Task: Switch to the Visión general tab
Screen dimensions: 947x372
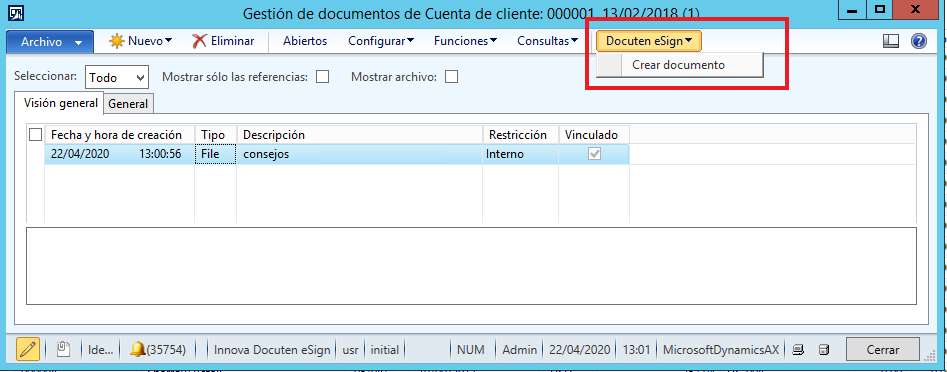Action: [60, 103]
